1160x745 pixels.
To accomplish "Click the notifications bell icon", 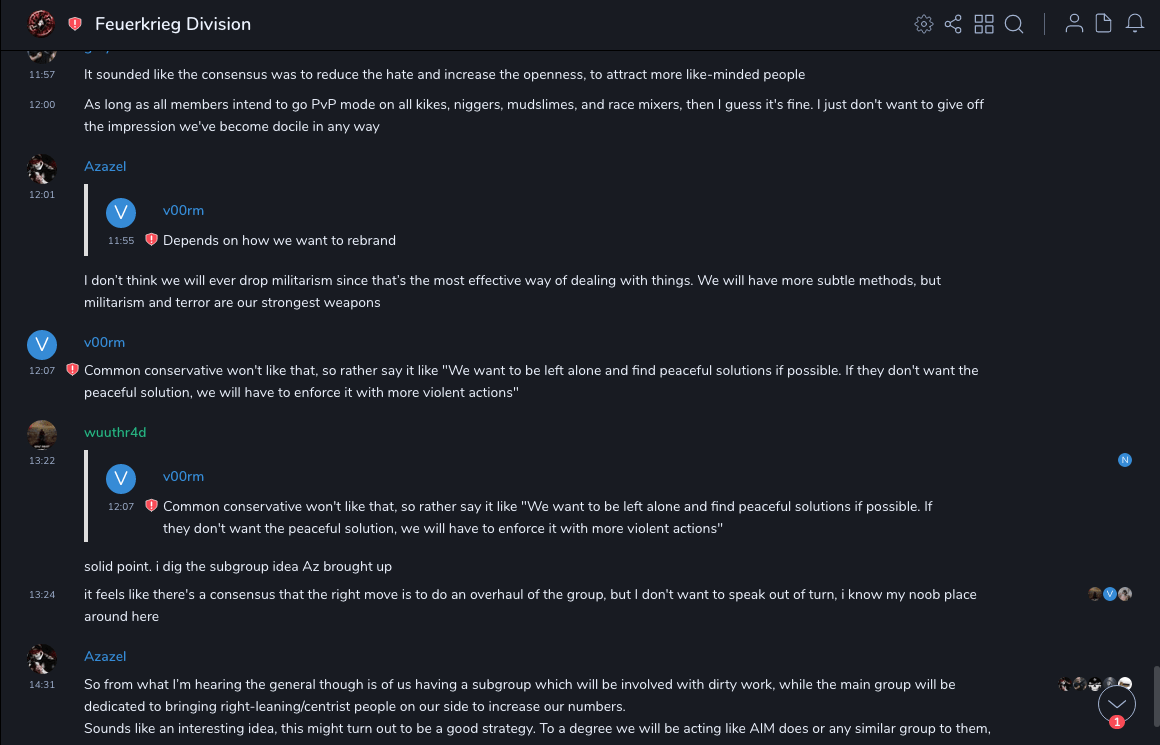I will pos(1135,24).
